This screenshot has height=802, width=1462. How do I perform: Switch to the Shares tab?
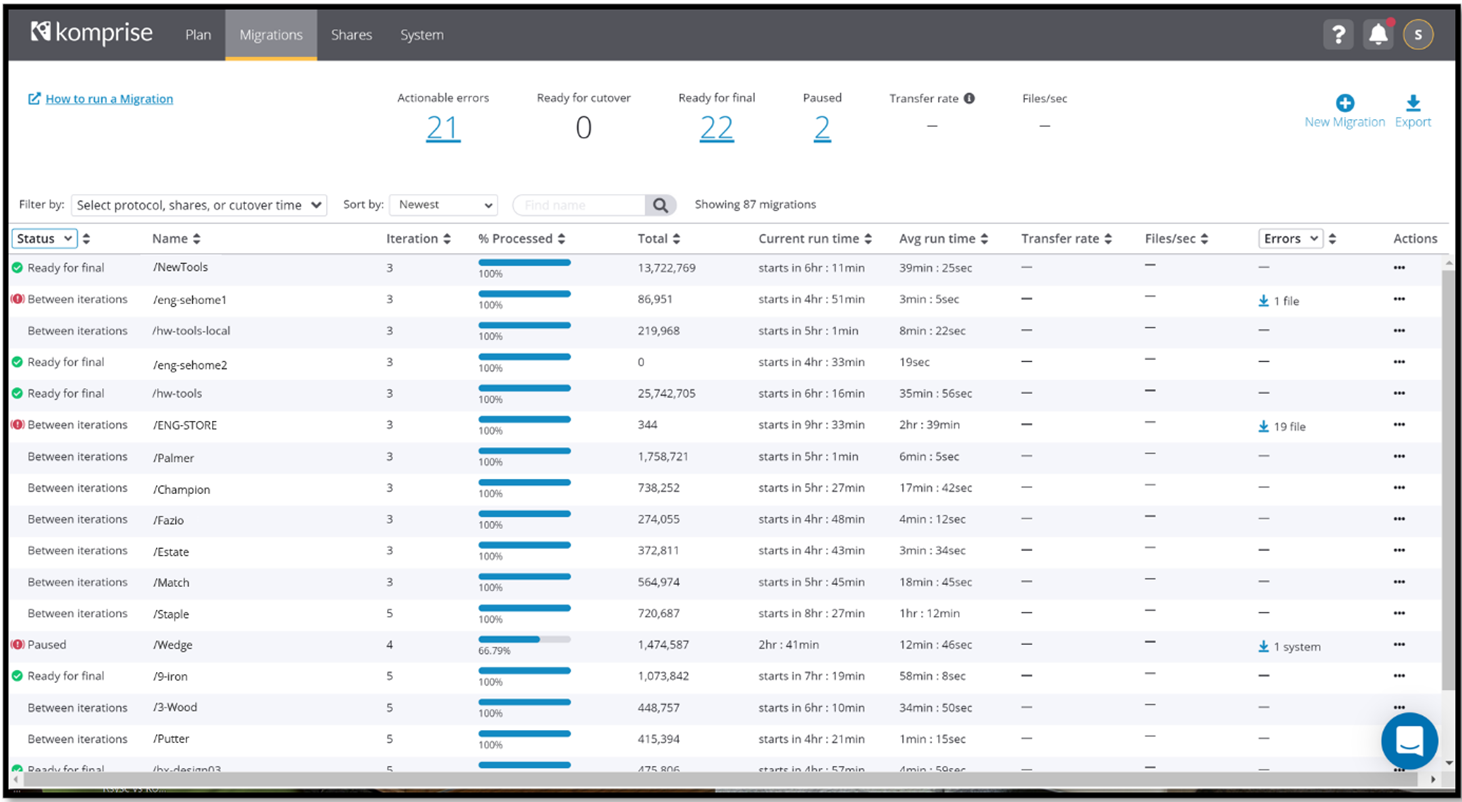click(351, 34)
